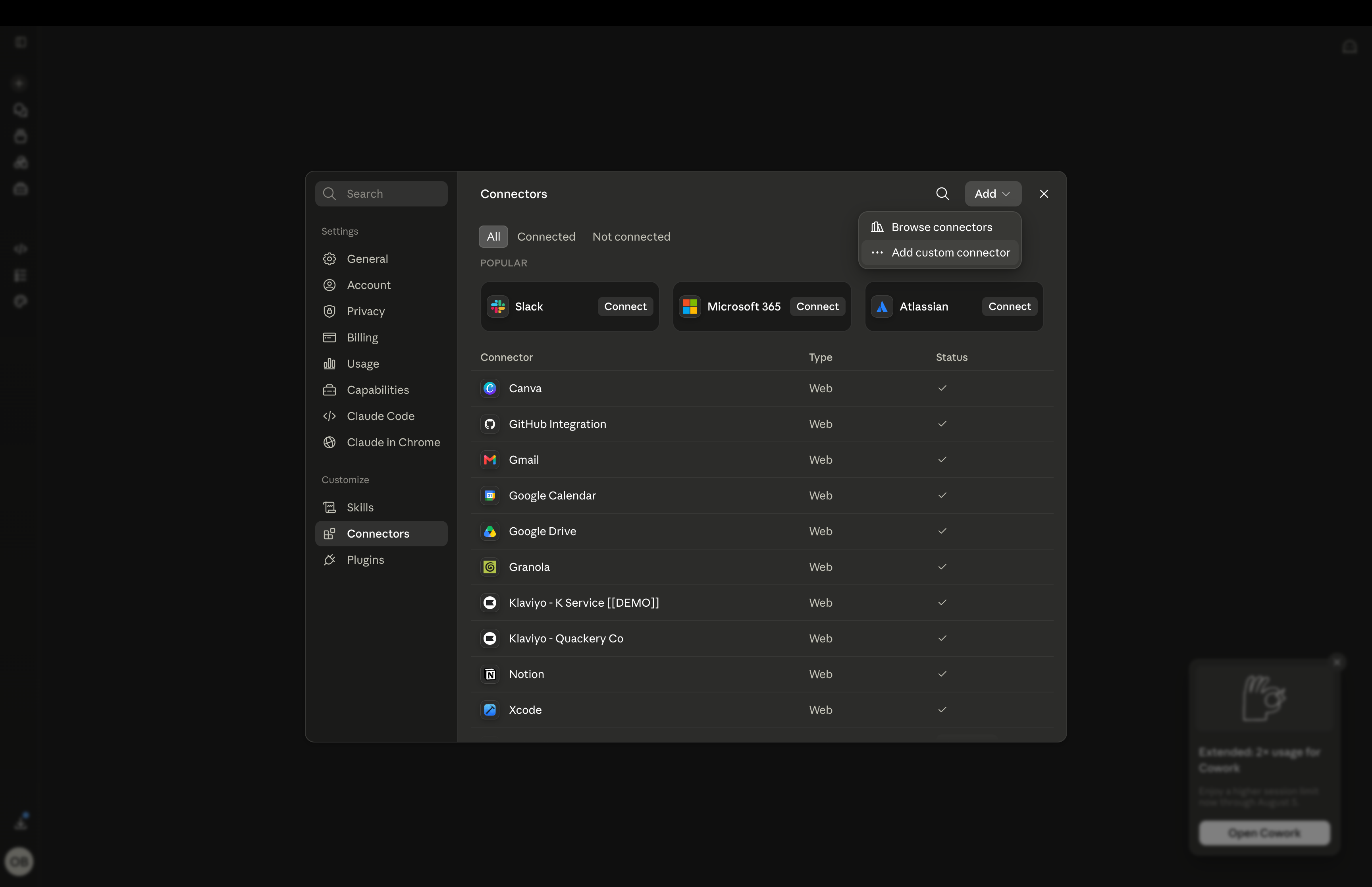Click the Notion status checkmark

coord(942,674)
